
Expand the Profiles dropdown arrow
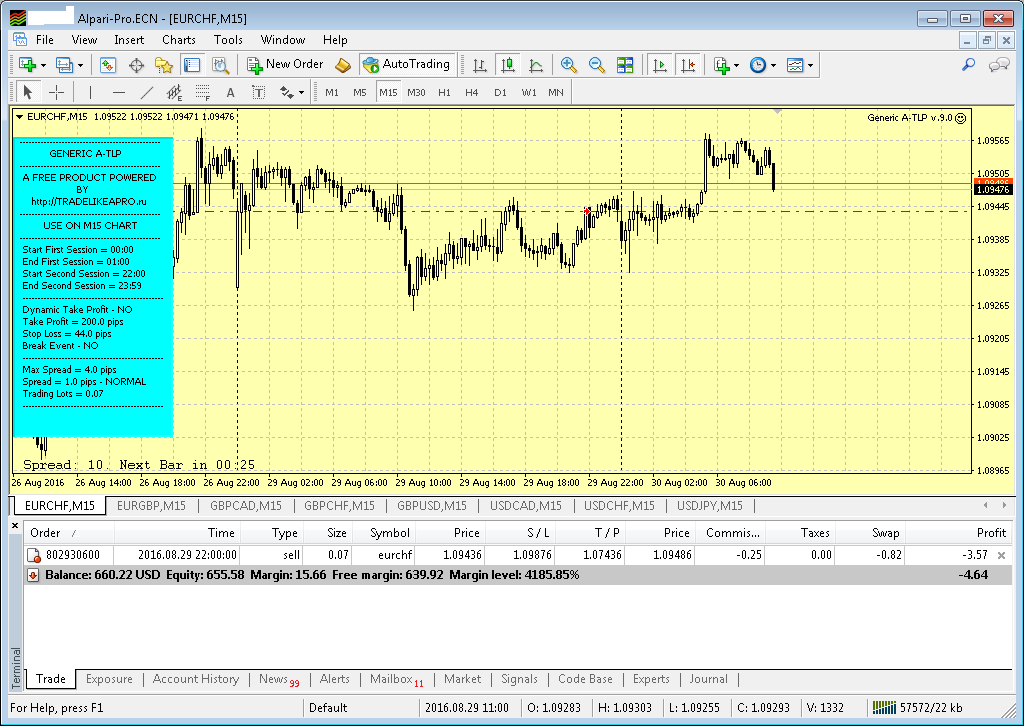tap(80, 65)
